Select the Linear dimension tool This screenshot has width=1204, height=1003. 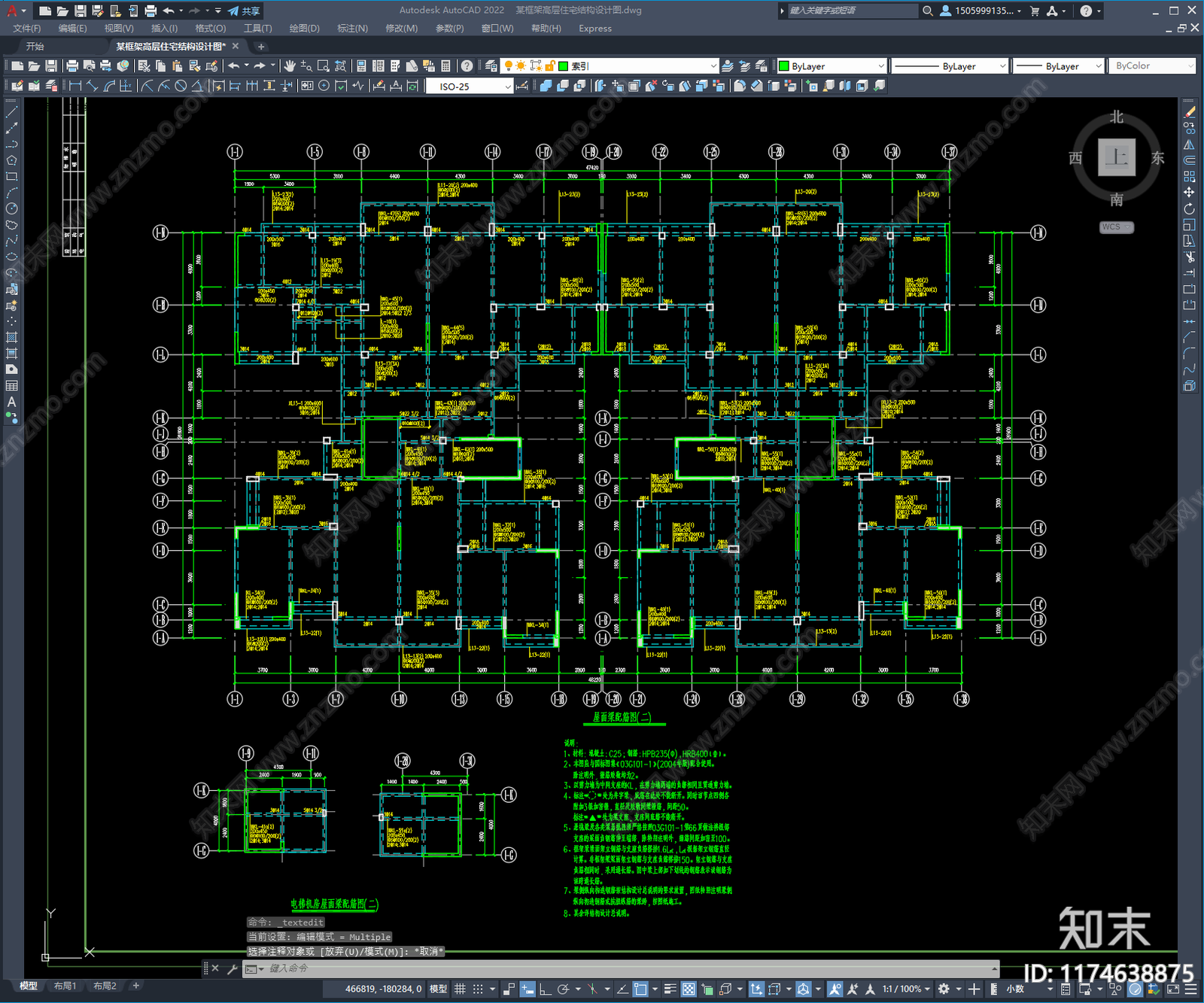point(75,86)
